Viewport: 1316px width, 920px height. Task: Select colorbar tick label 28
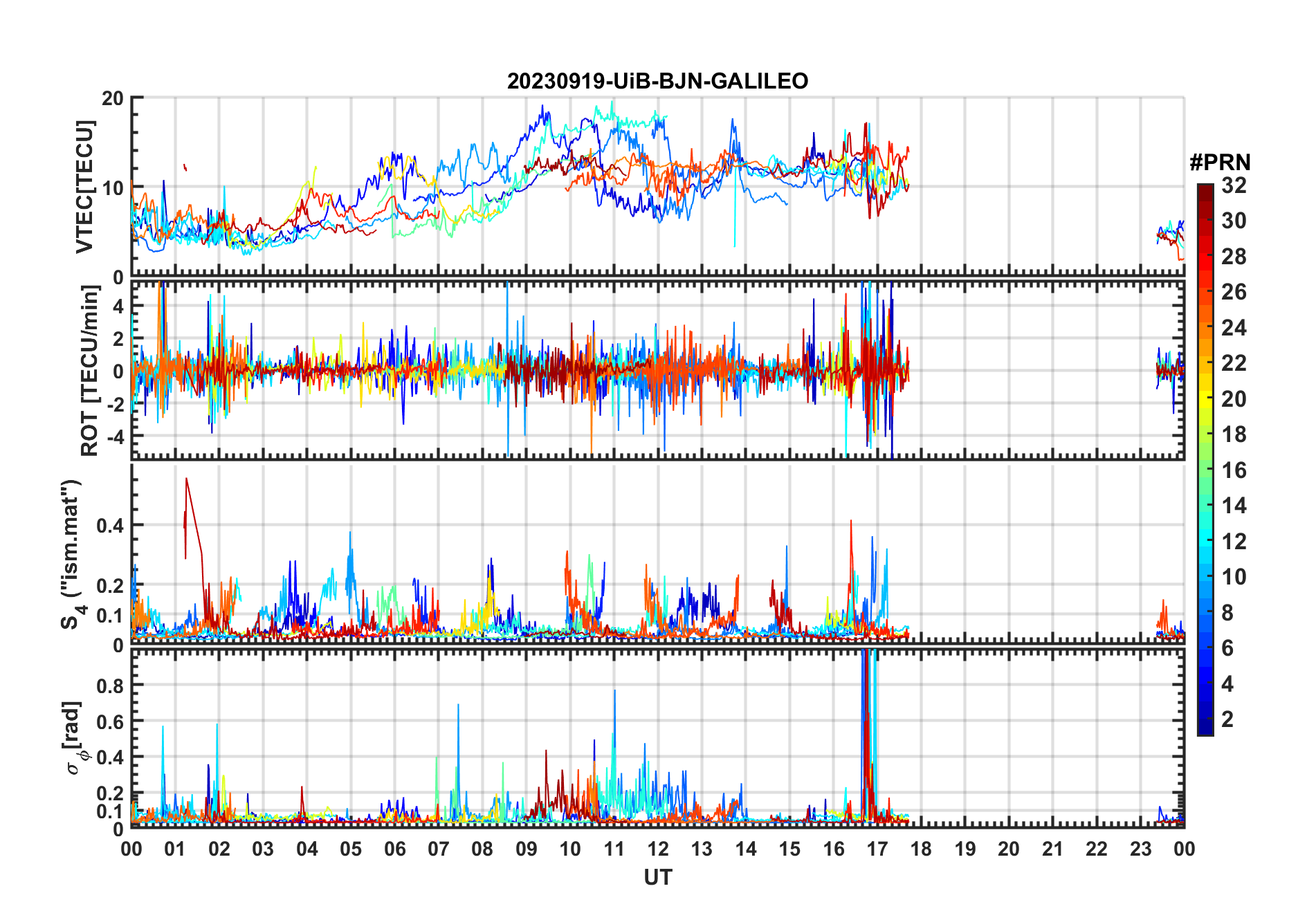coord(1234,256)
